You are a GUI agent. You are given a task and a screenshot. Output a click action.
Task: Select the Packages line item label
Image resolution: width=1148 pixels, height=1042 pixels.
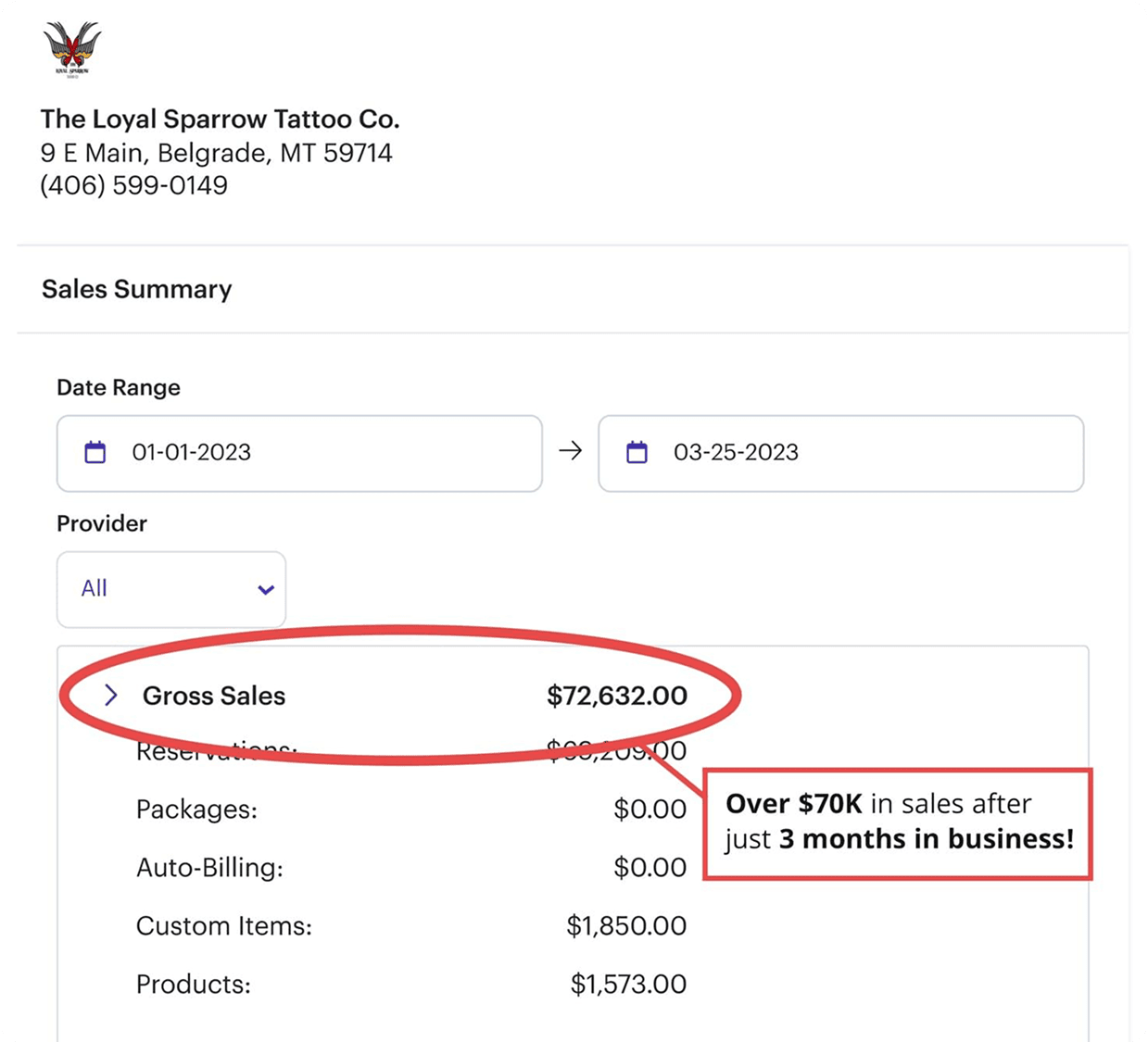[x=196, y=810]
